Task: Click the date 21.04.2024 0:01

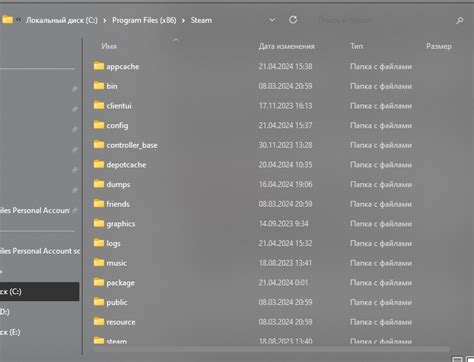Action: tap(283, 283)
